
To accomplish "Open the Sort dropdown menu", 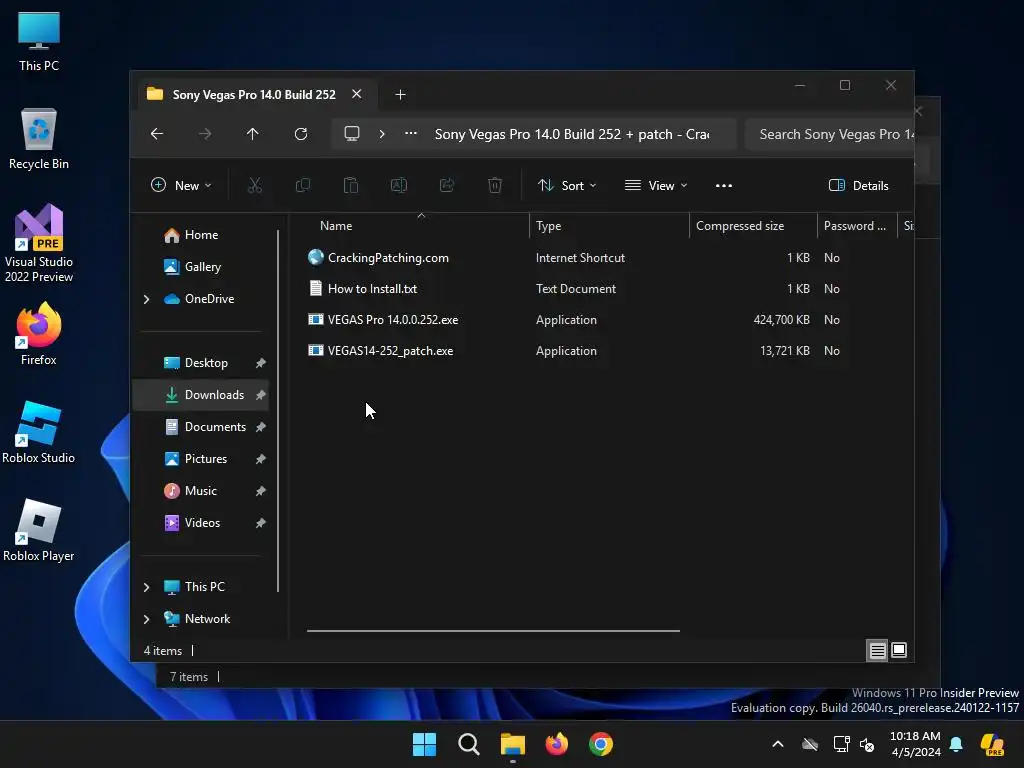I will (567, 185).
